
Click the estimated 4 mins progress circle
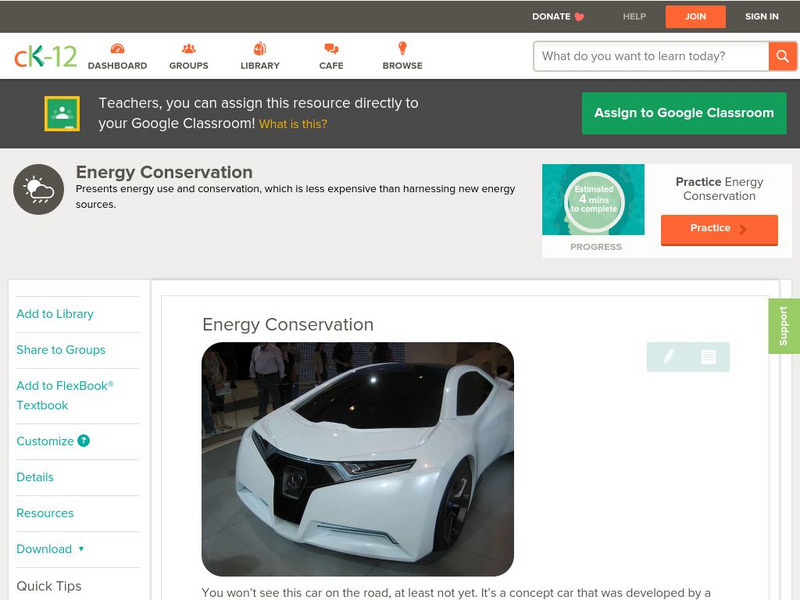click(x=593, y=200)
